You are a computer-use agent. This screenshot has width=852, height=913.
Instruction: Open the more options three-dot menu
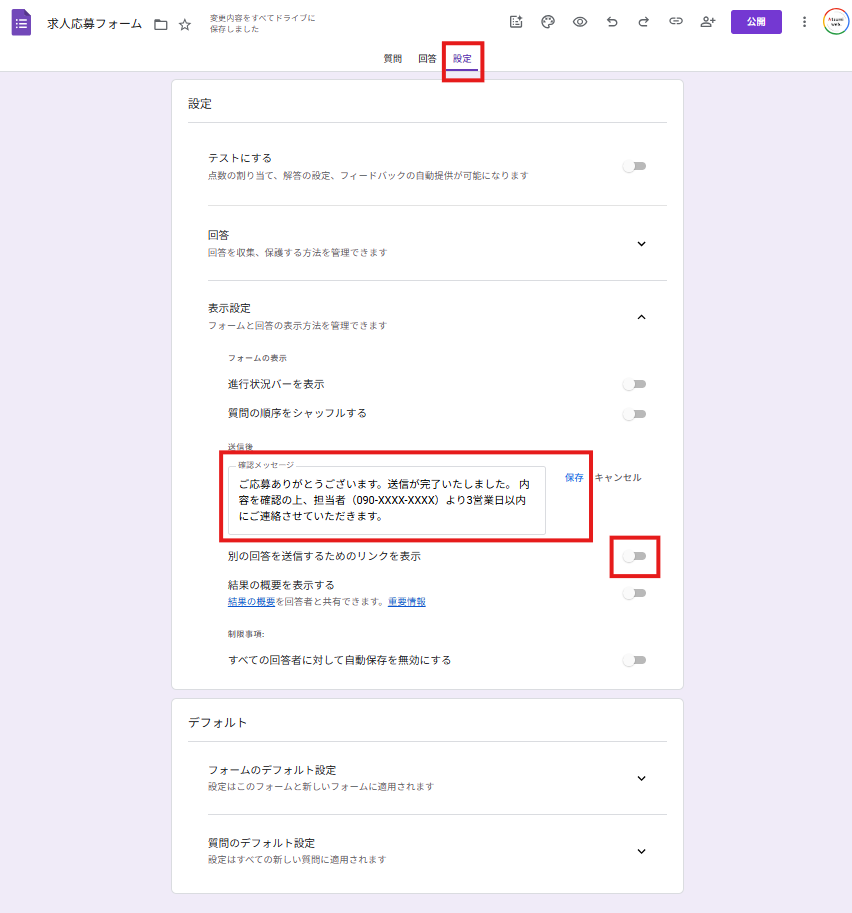click(804, 20)
